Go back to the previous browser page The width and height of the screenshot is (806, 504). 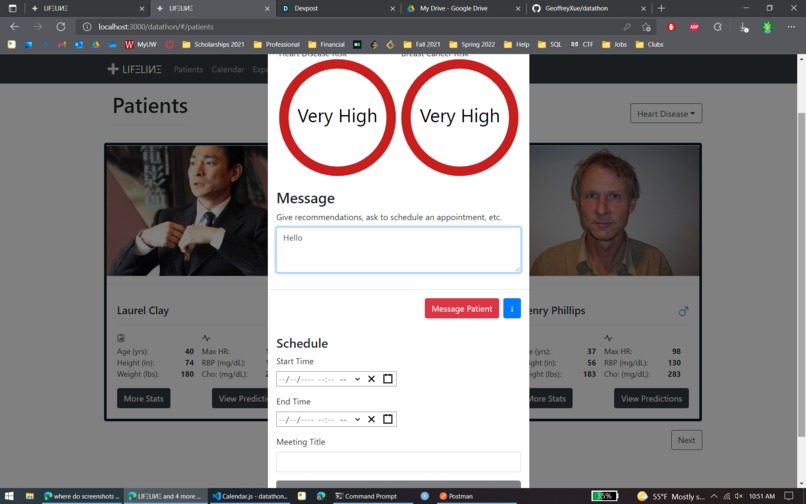[14, 27]
